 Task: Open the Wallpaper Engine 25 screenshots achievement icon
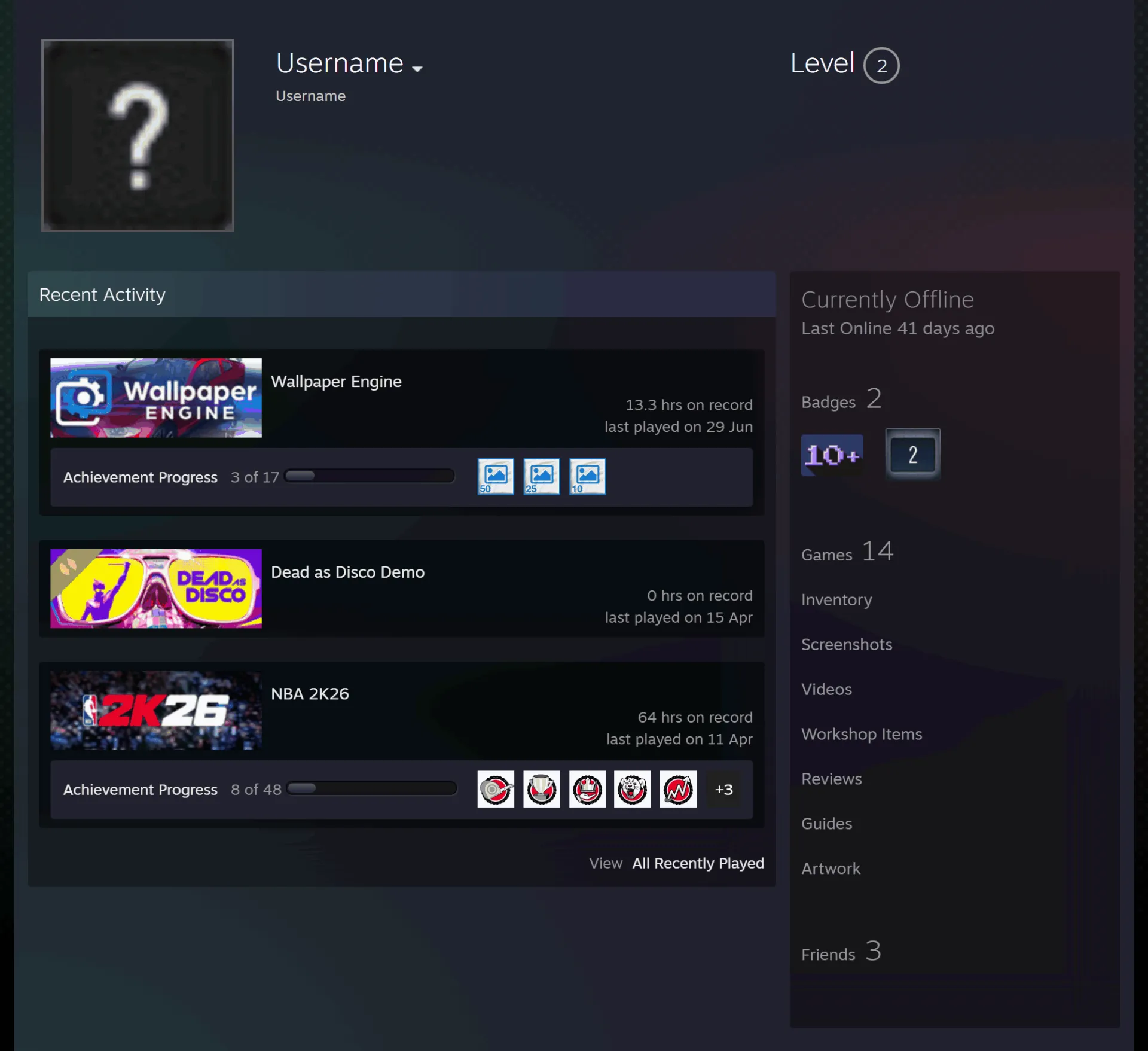coord(542,477)
